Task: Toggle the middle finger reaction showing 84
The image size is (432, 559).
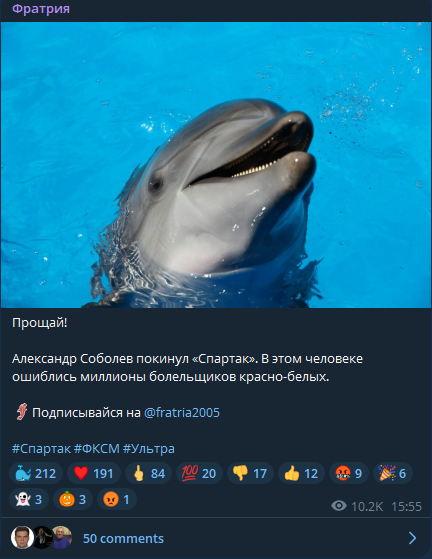Action: 148,473
